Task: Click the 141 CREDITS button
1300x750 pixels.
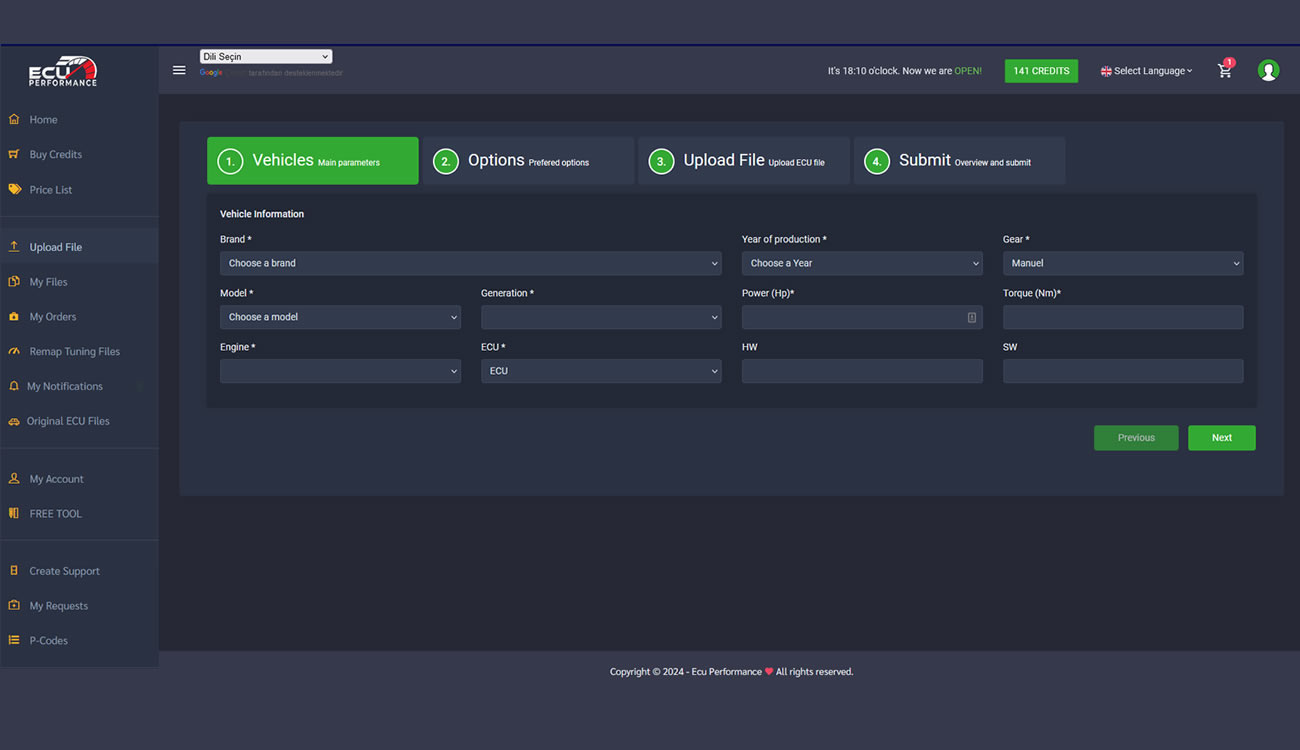Action: [1041, 71]
